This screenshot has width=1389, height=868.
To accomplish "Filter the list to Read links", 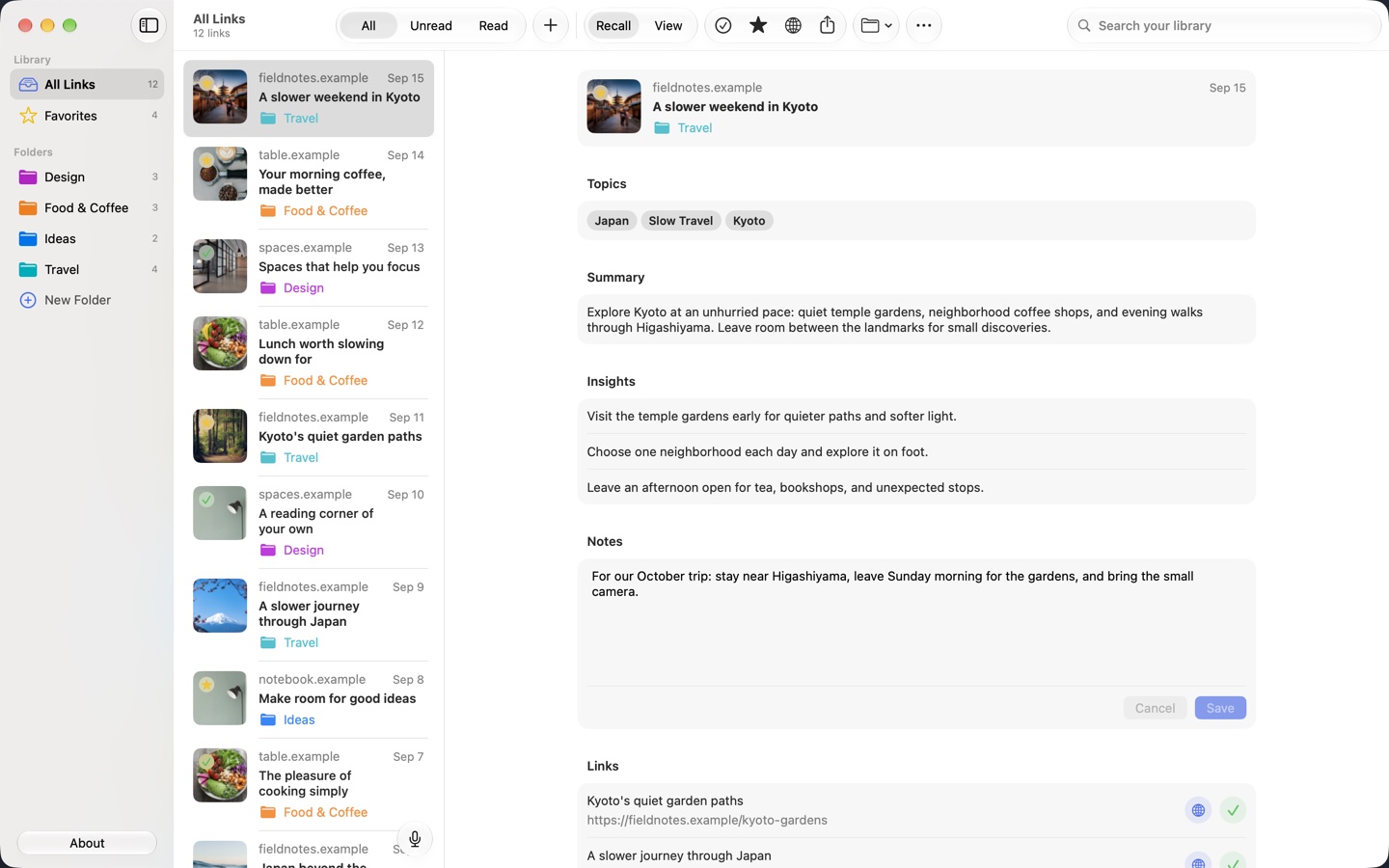I will point(493,26).
